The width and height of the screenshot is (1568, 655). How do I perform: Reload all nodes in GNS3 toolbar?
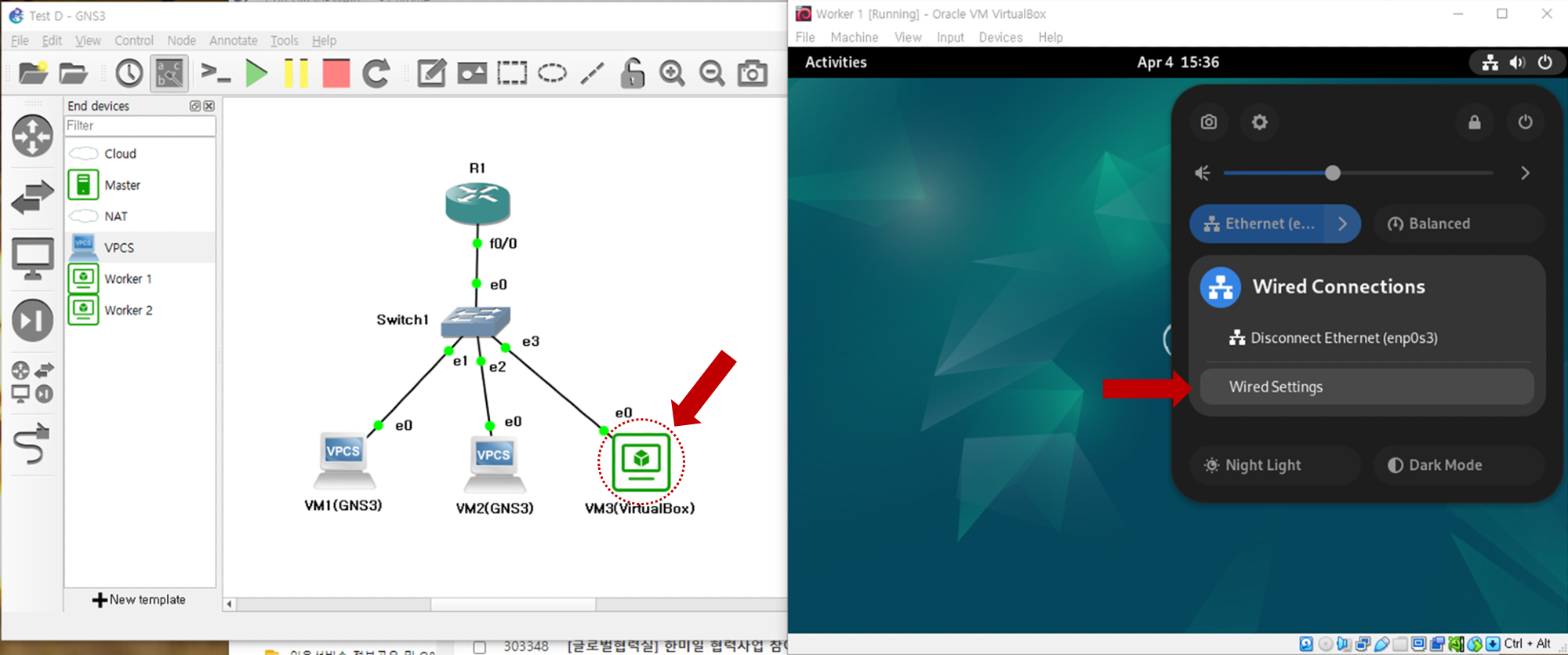click(x=376, y=73)
